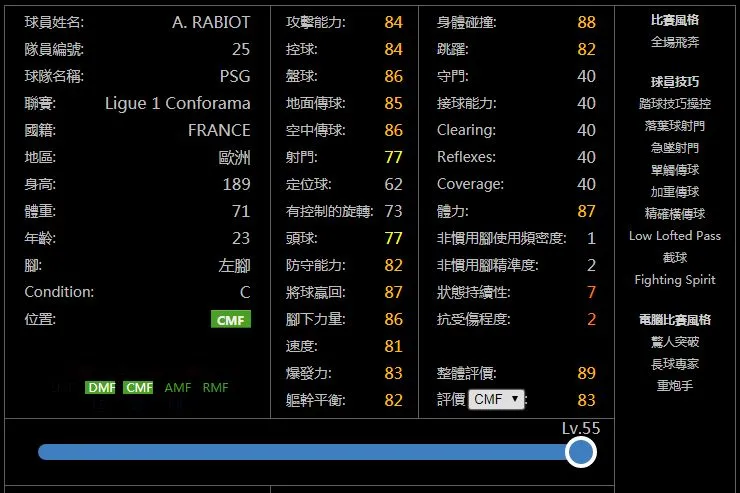This screenshot has width=740, height=493.
Task: Click the height value 189
Action: click(x=236, y=184)
